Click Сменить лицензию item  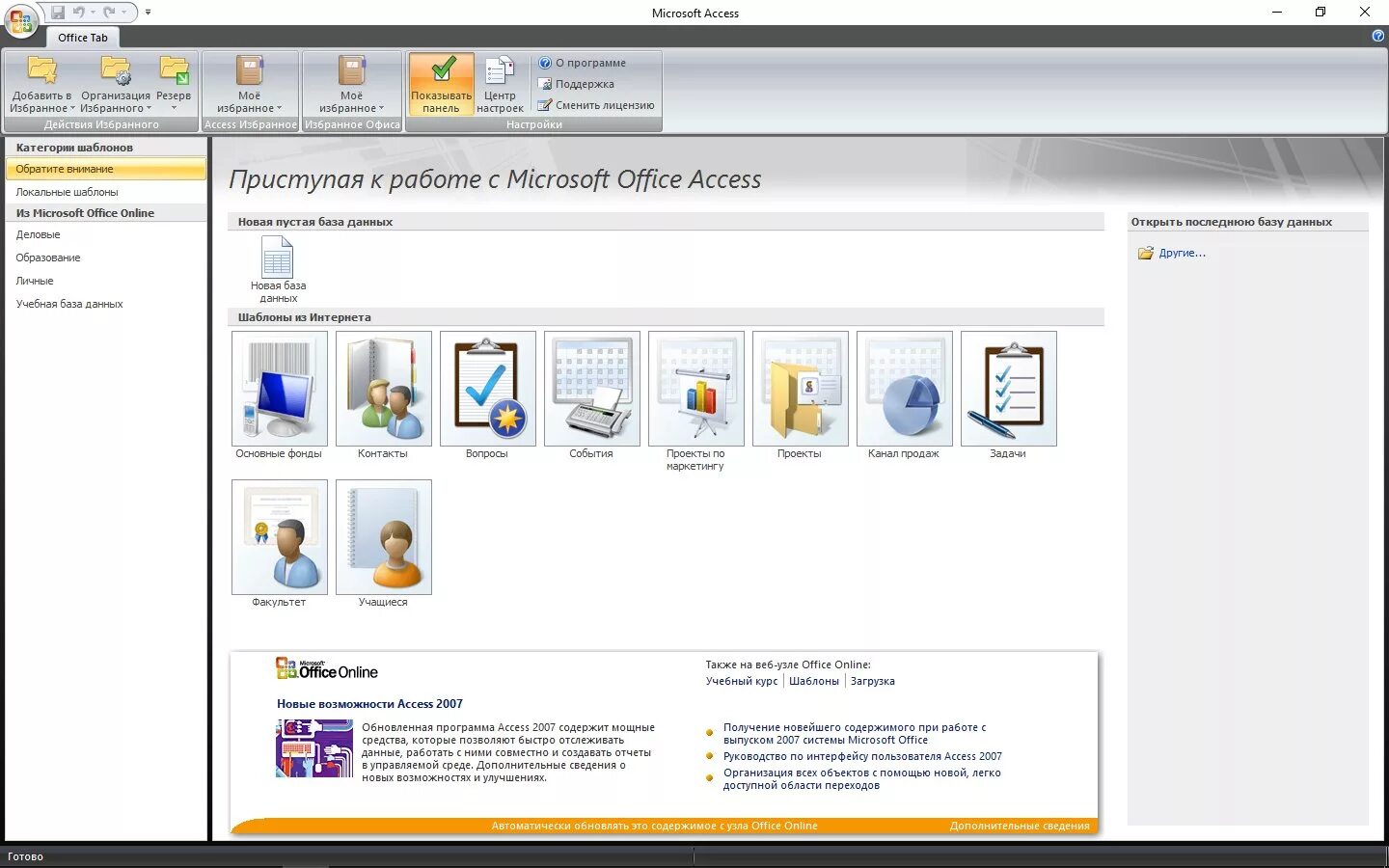click(595, 105)
